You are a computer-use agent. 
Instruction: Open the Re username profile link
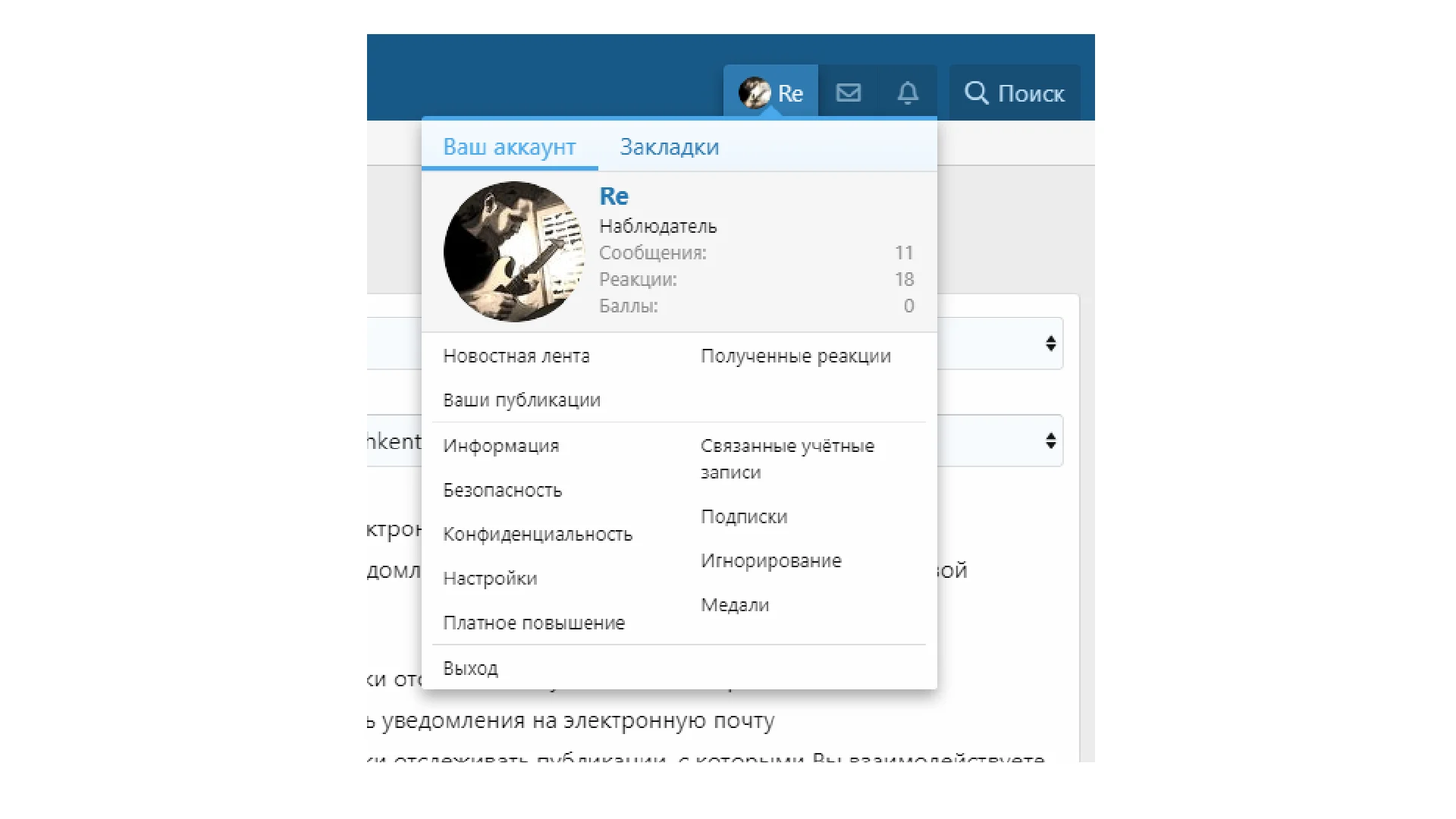(x=613, y=196)
